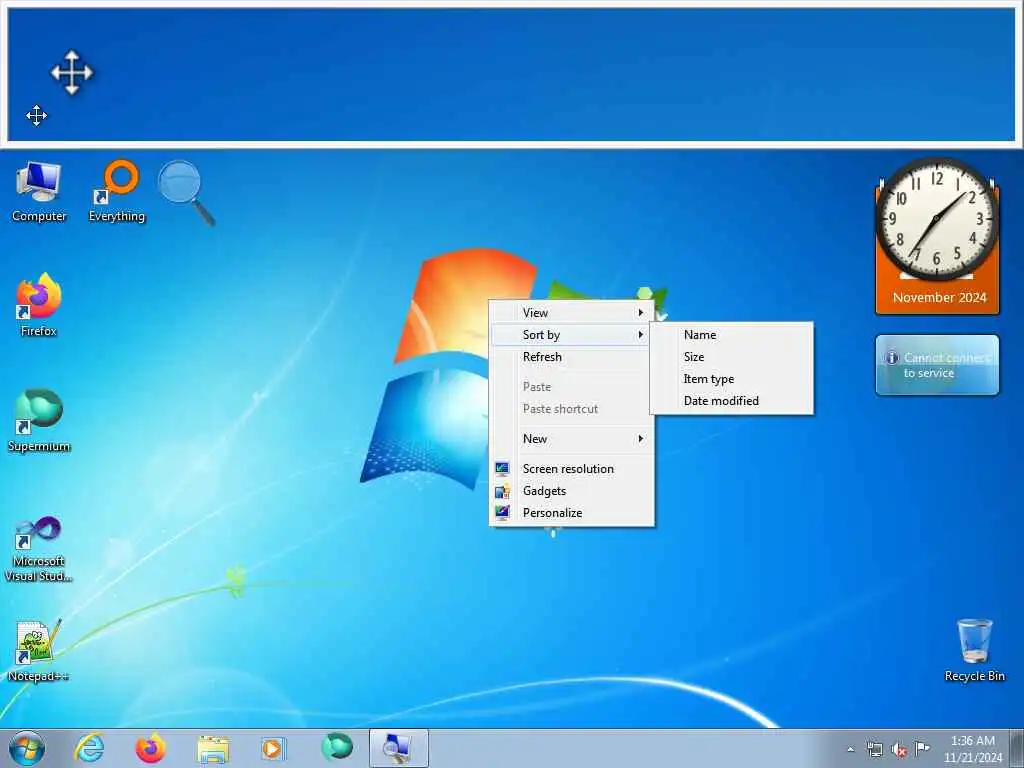Choose Personalize from the context menu

(x=571, y=513)
